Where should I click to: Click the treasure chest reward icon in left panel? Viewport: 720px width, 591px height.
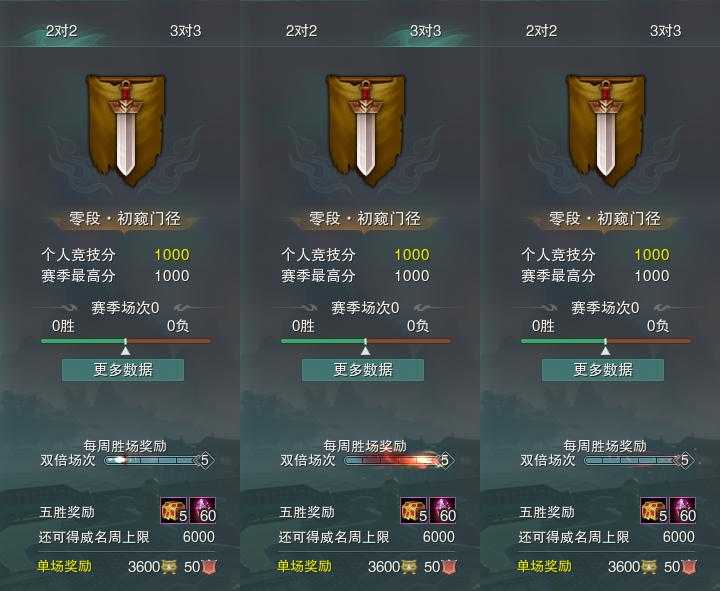[x=174, y=511]
